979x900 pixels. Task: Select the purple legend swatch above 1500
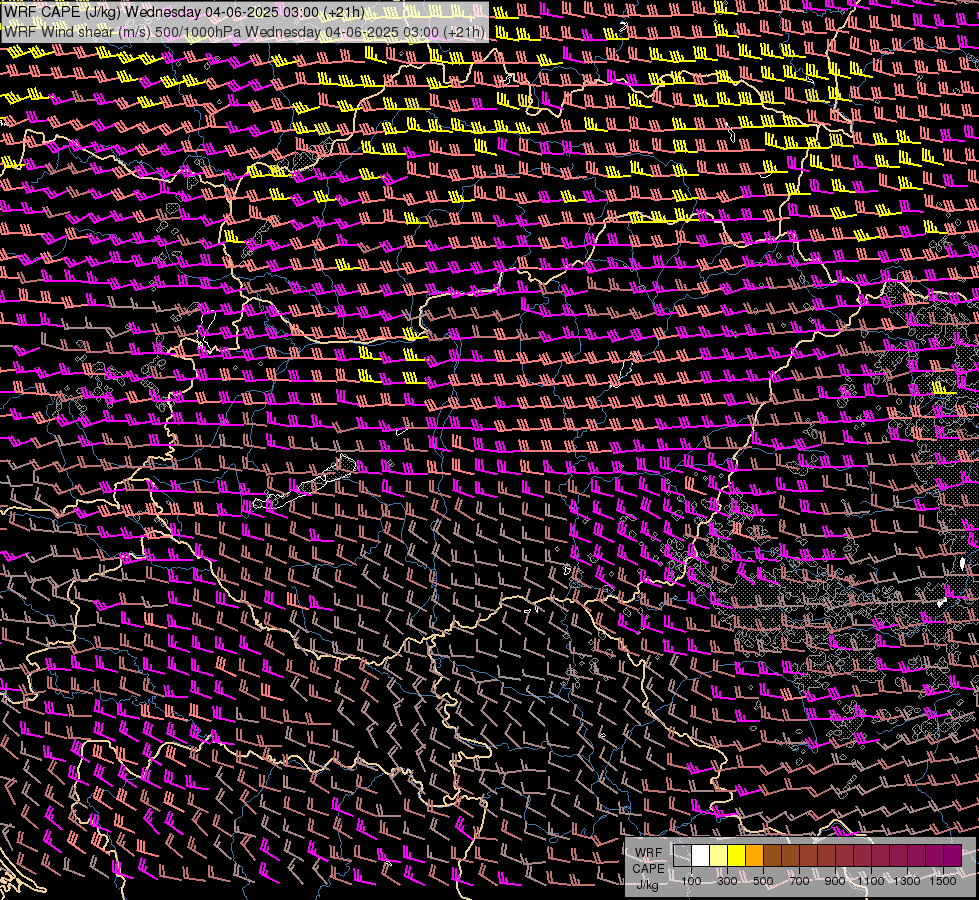click(952, 855)
